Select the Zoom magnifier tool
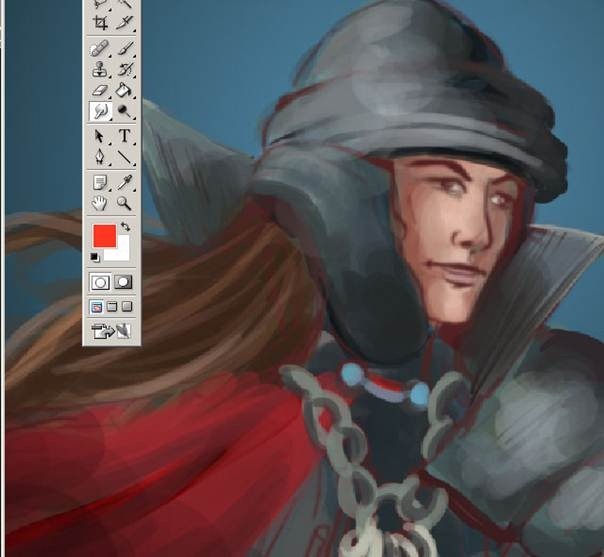 coord(124,203)
